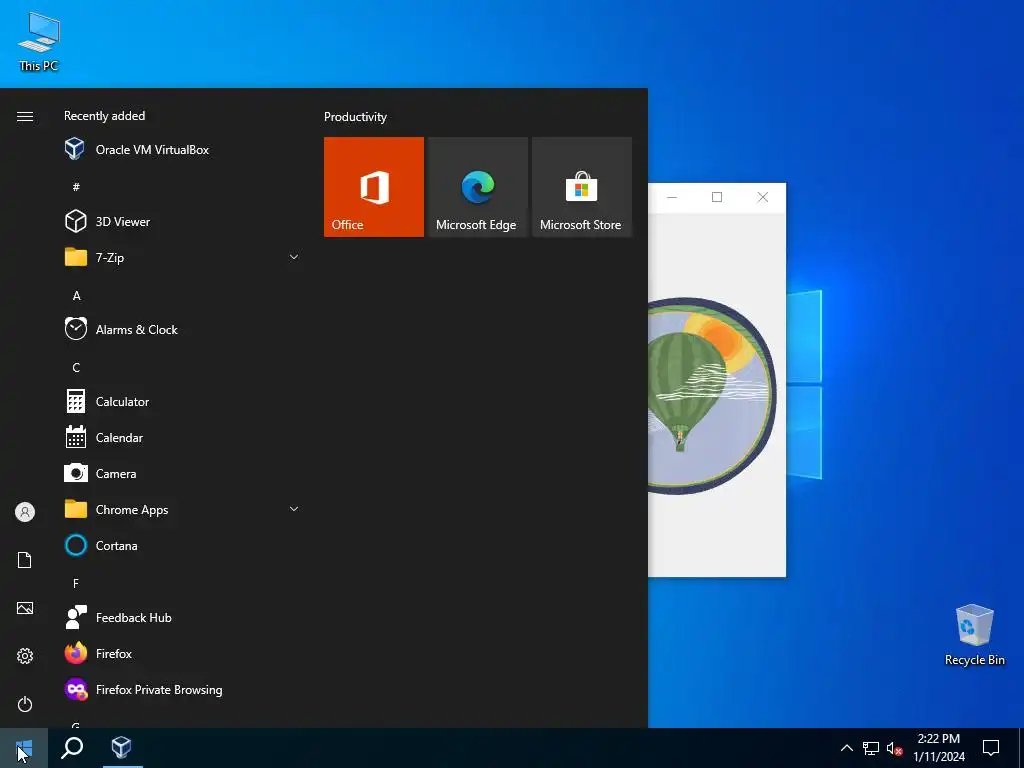Start the Camera app
The width and height of the screenshot is (1024, 768).
point(182,473)
